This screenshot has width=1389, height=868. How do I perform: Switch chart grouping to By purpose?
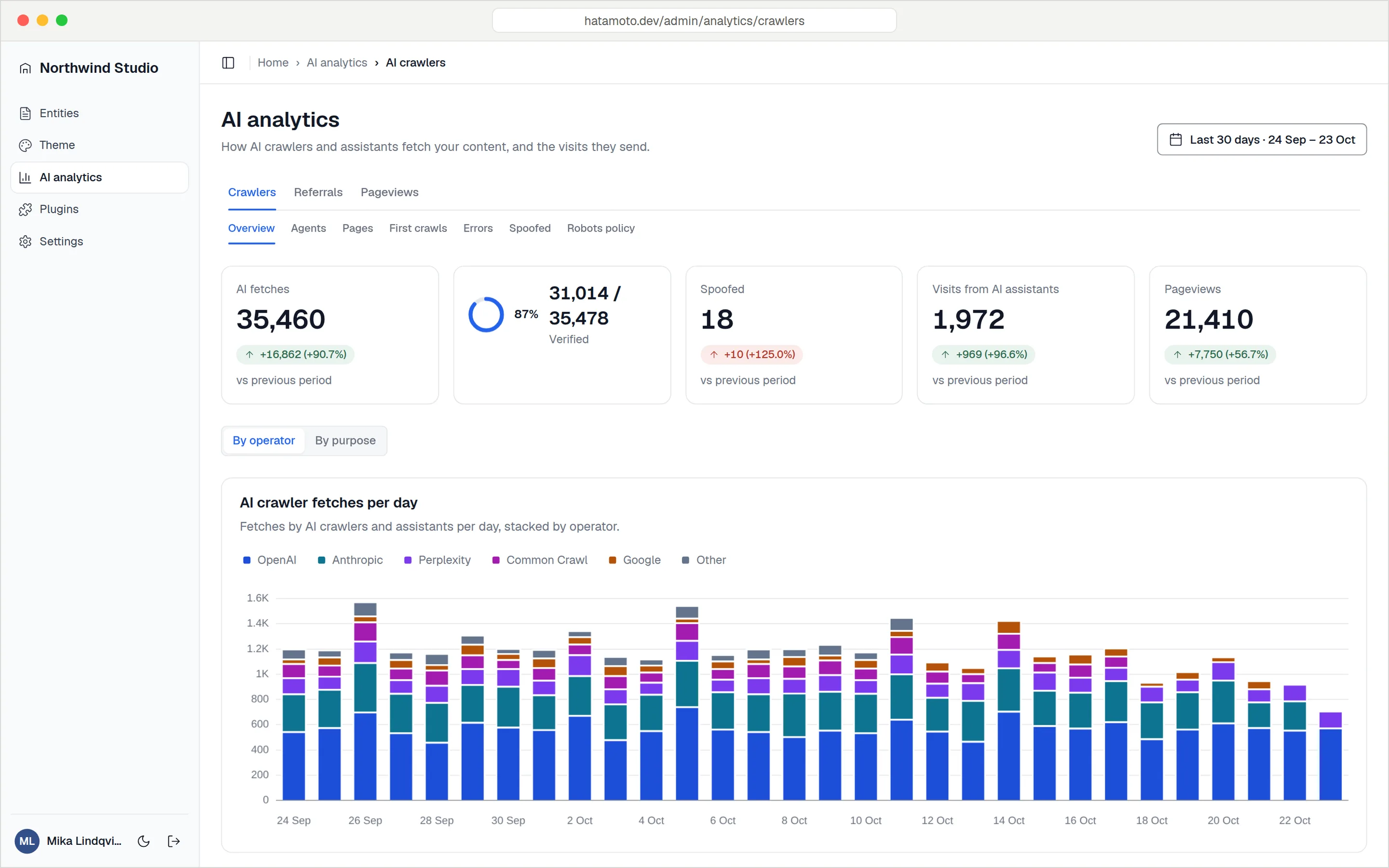pos(345,441)
